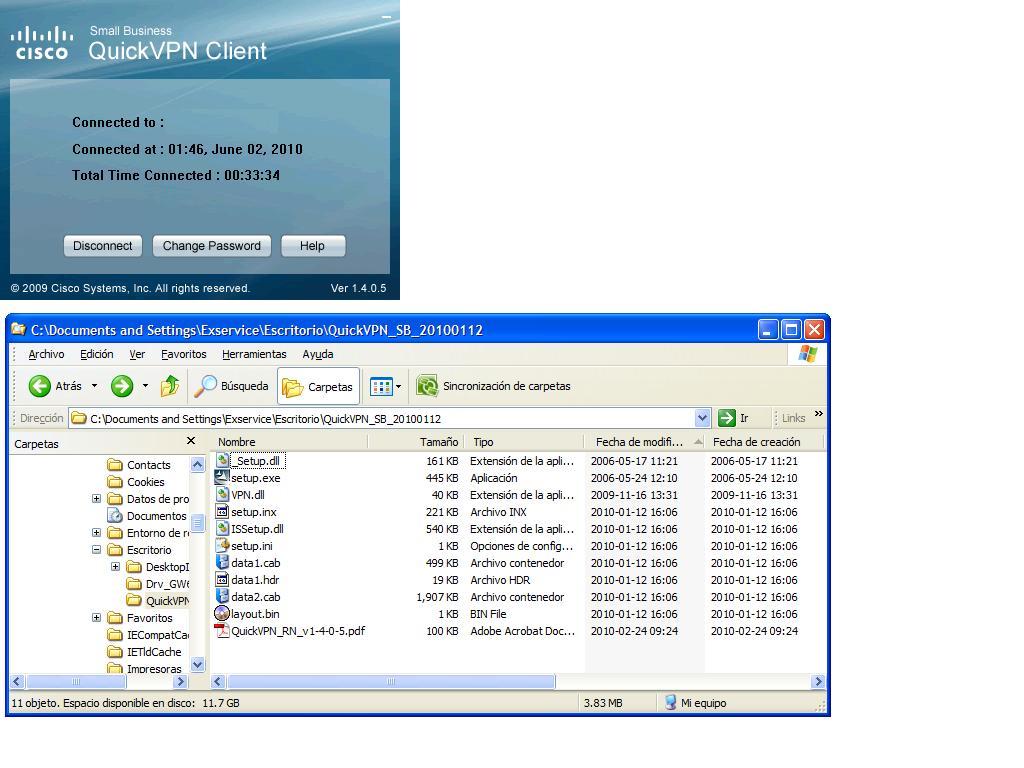This screenshot has width=1024, height=768.
Task: Open the Atrás history dropdown arrow
Action: click(x=94, y=386)
